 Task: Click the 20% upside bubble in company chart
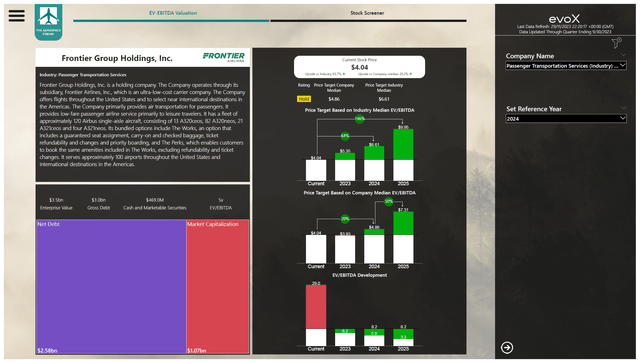pos(345,219)
